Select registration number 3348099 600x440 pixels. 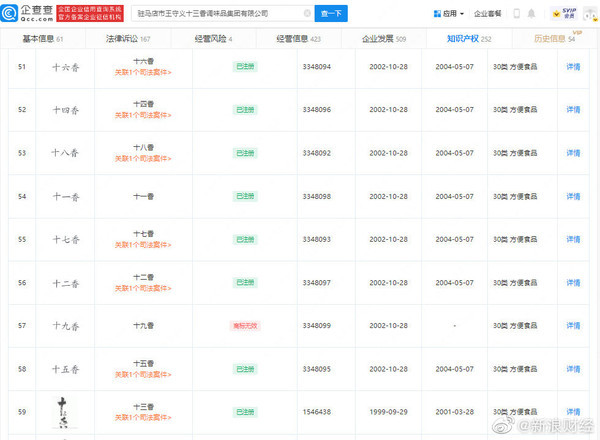click(316, 326)
